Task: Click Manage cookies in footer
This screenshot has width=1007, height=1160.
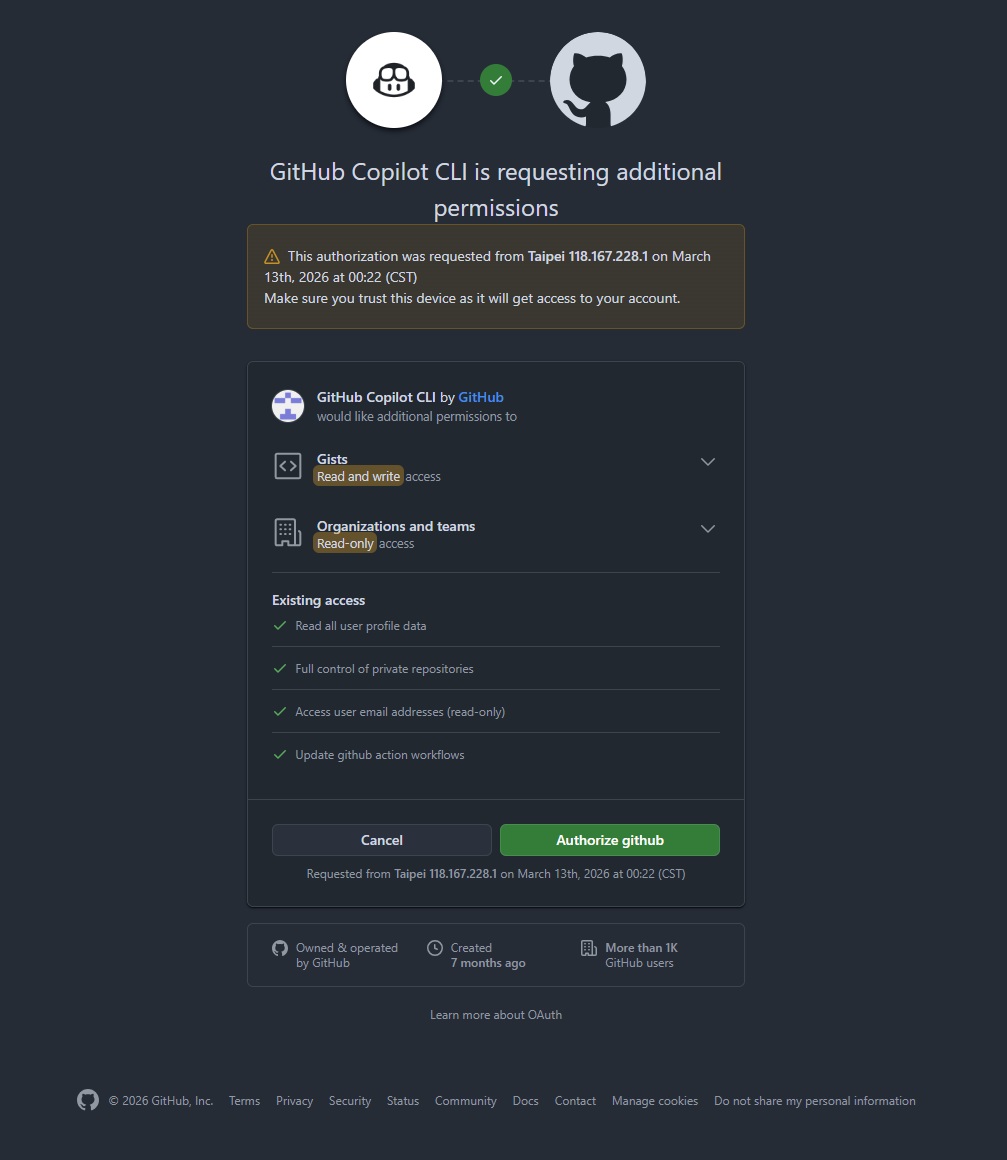Action: pyautogui.click(x=655, y=1101)
